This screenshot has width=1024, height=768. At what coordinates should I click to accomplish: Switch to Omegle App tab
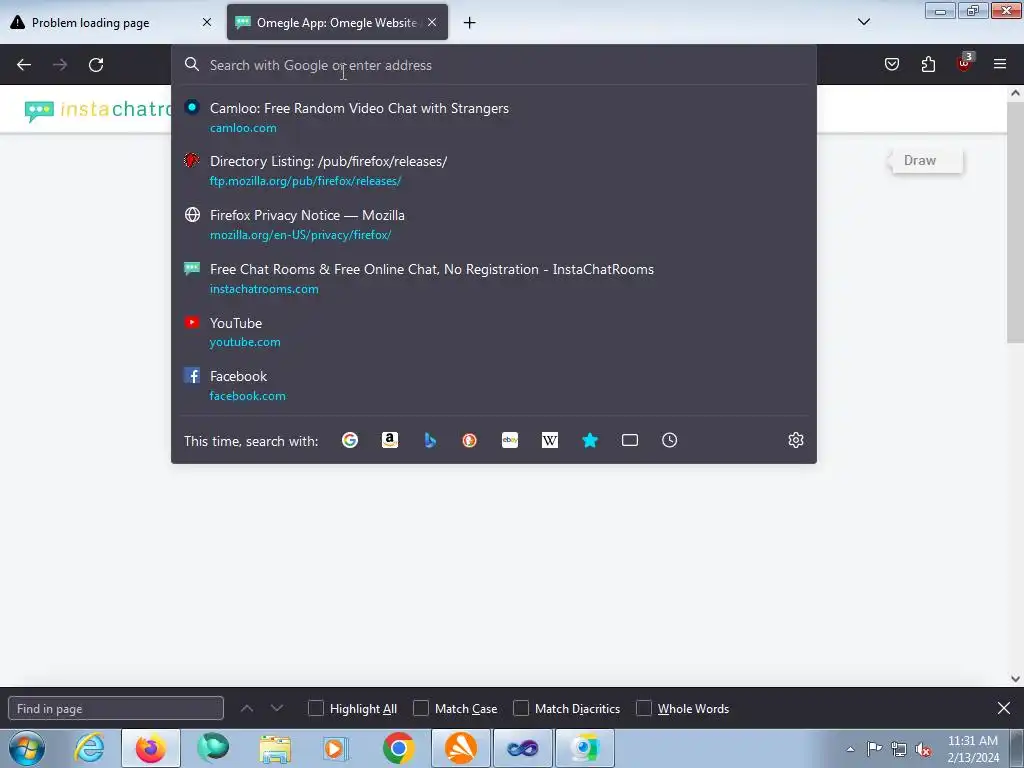[x=337, y=22]
